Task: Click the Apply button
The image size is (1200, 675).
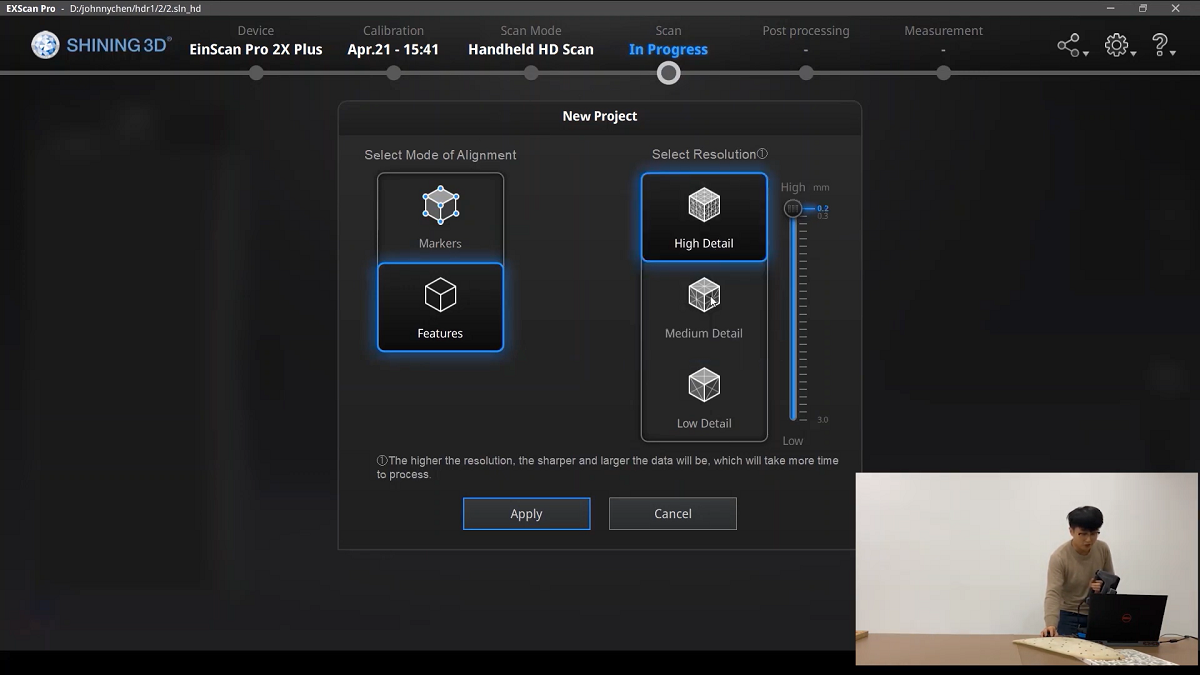Action: 526,513
